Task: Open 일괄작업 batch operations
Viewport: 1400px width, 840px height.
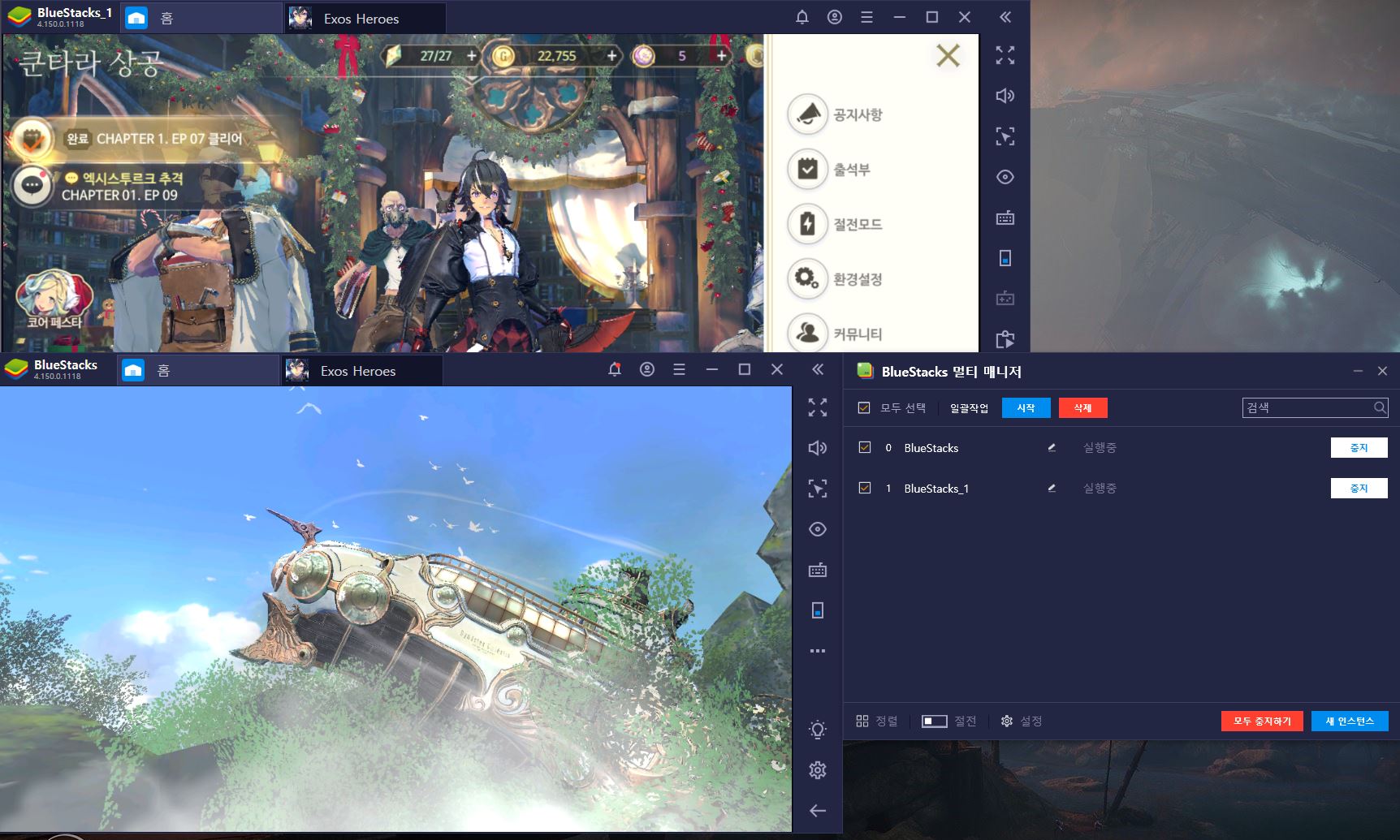Action: [x=969, y=408]
